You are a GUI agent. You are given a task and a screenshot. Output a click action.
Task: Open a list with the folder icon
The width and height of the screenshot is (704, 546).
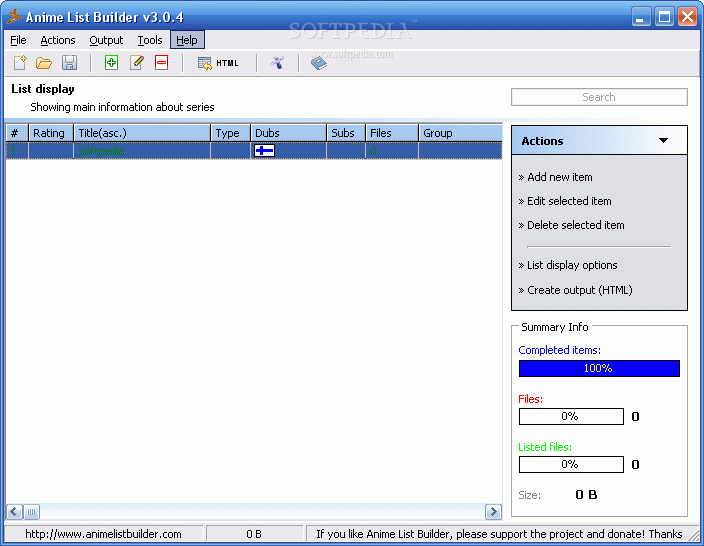tap(44, 62)
